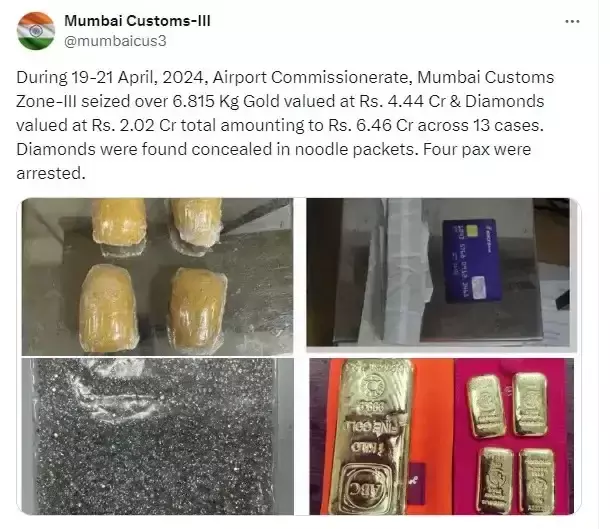The width and height of the screenshot is (610, 529).
Task: Open the photo showing the blue card
Action: [438, 272]
